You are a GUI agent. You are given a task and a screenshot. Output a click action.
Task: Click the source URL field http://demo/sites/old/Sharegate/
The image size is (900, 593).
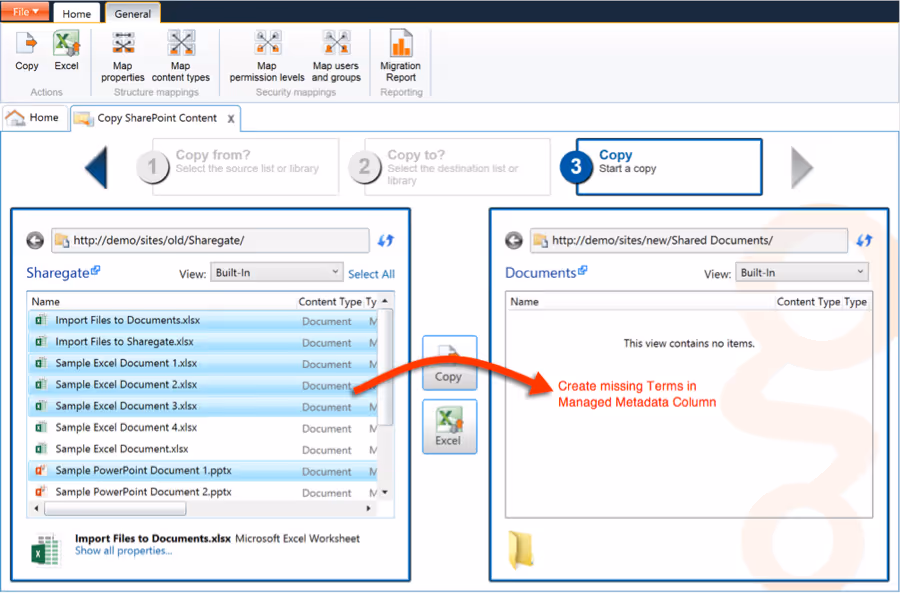(211, 241)
